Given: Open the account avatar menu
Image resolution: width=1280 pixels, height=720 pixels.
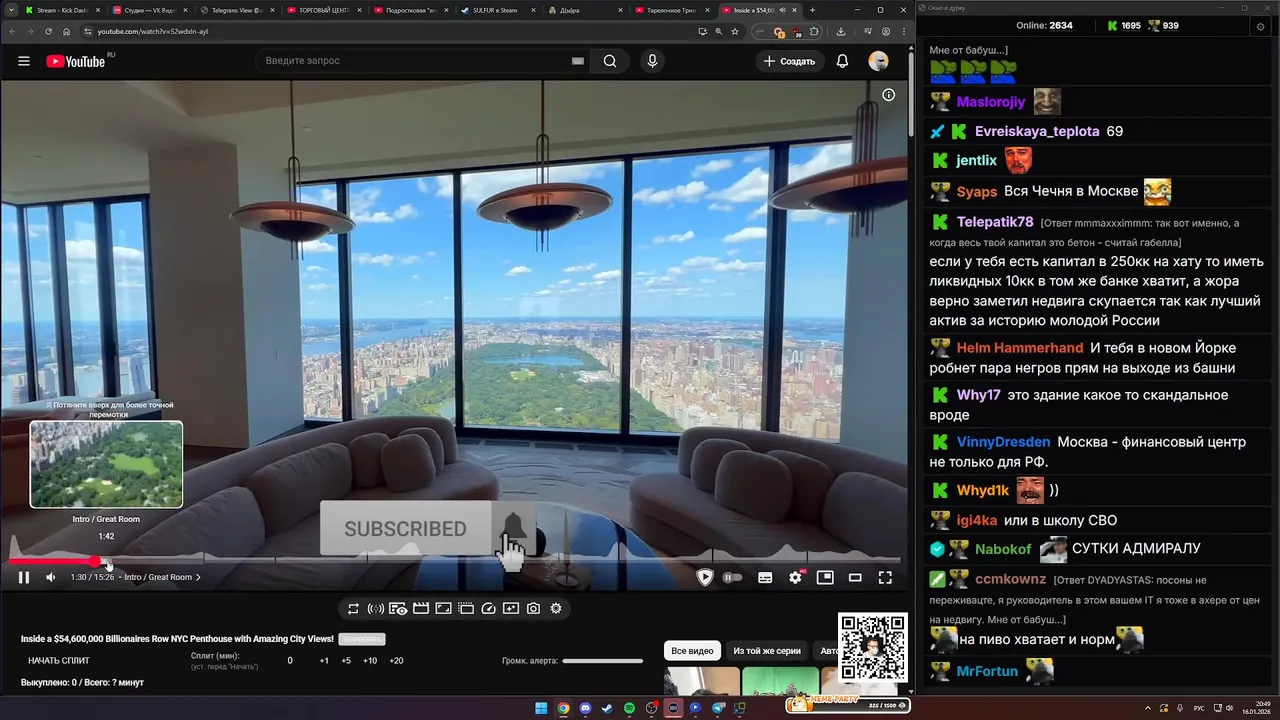Looking at the screenshot, I should pyautogui.click(x=878, y=61).
